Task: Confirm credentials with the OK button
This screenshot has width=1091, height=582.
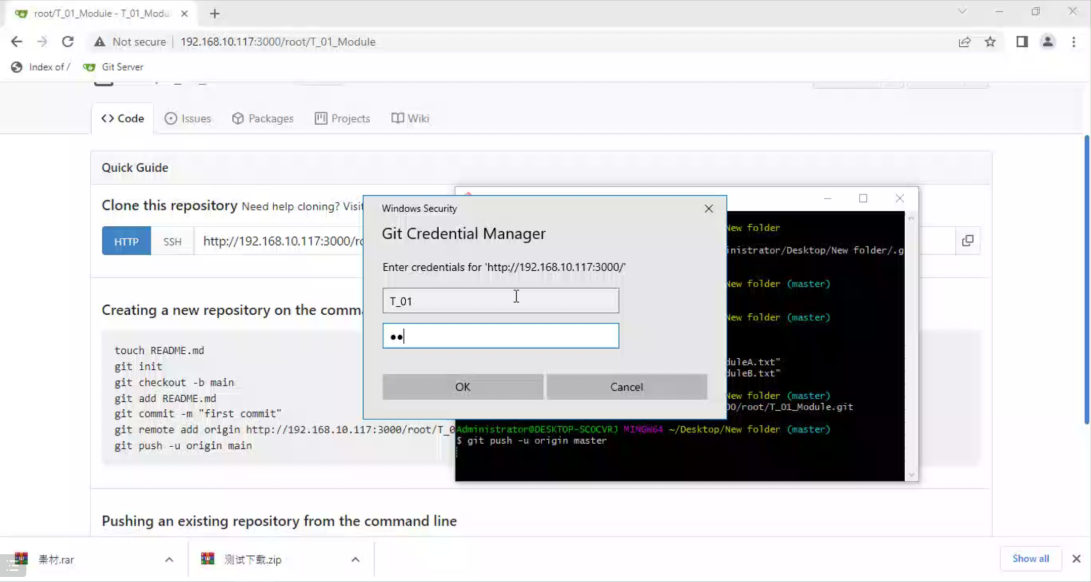Action: click(x=463, y=387)
